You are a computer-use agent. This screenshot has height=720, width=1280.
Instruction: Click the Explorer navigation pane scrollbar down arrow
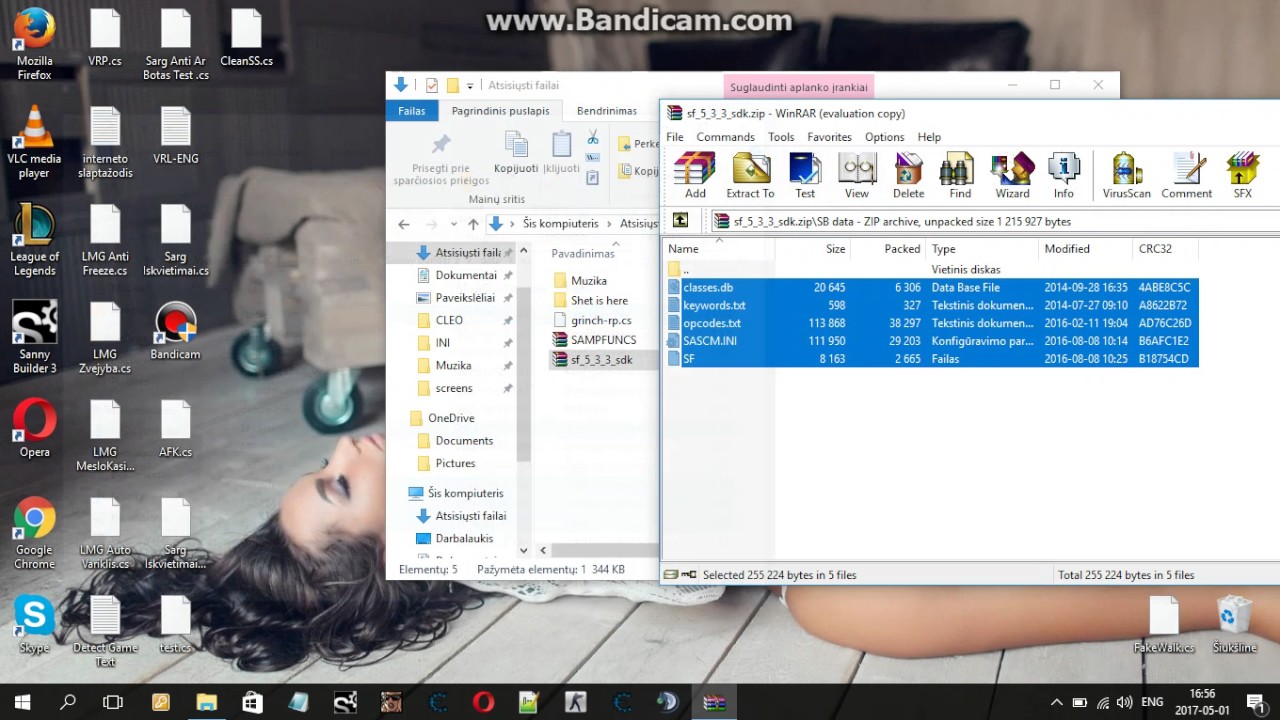(523, 550)
